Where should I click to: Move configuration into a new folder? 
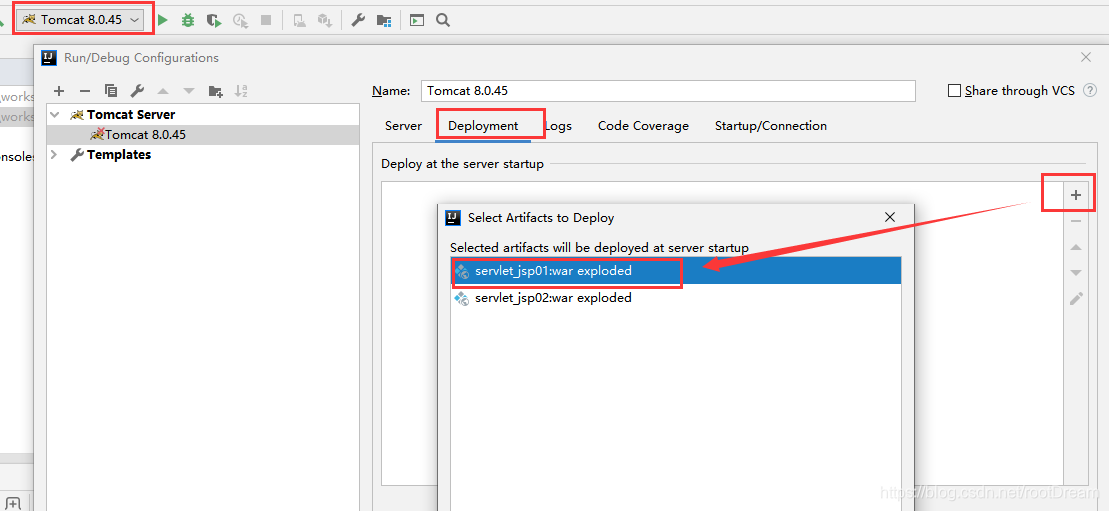pyautogui.click(x=216, y=91)
